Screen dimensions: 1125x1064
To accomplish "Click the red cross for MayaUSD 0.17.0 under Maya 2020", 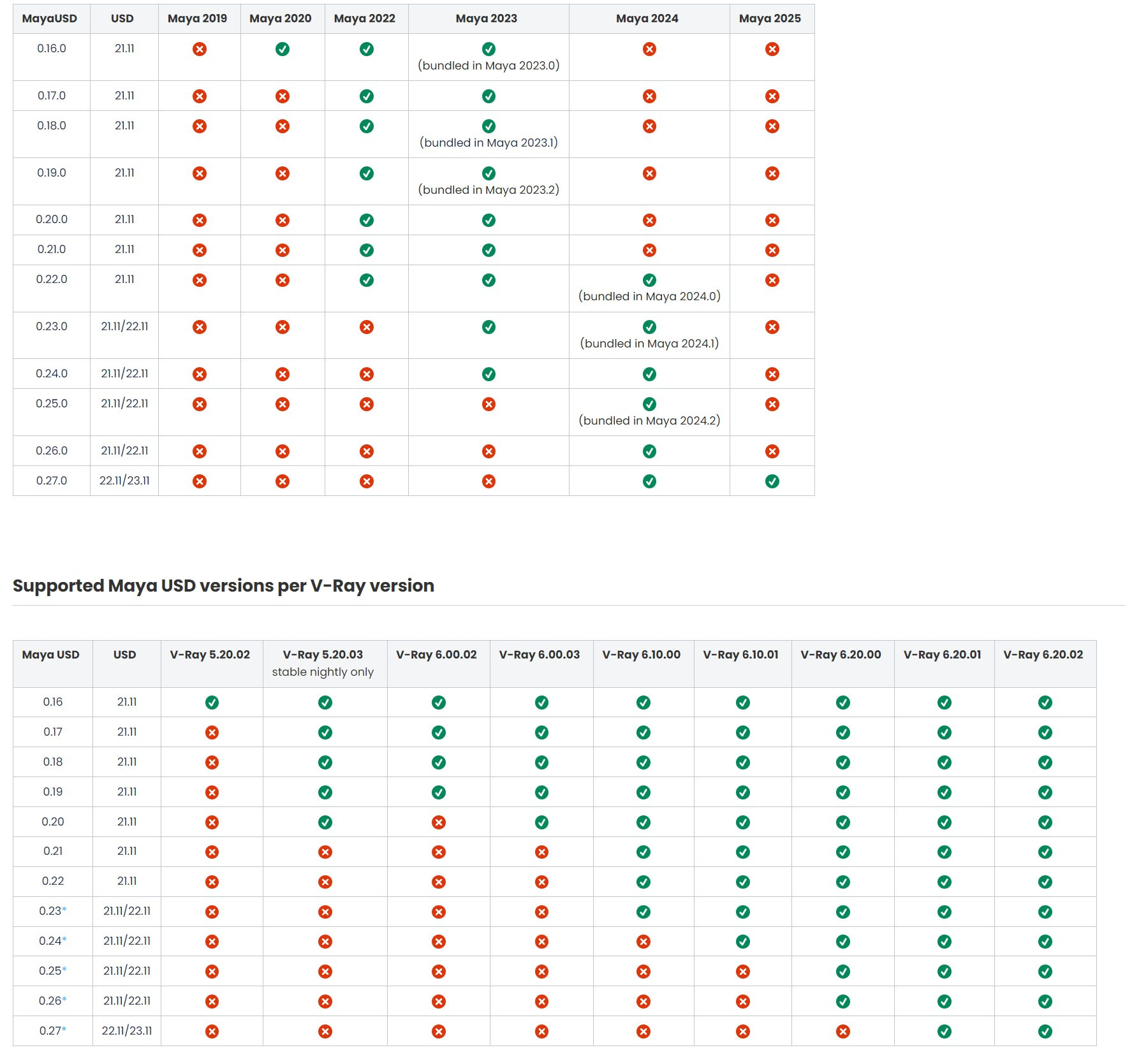I will point(283,96).
